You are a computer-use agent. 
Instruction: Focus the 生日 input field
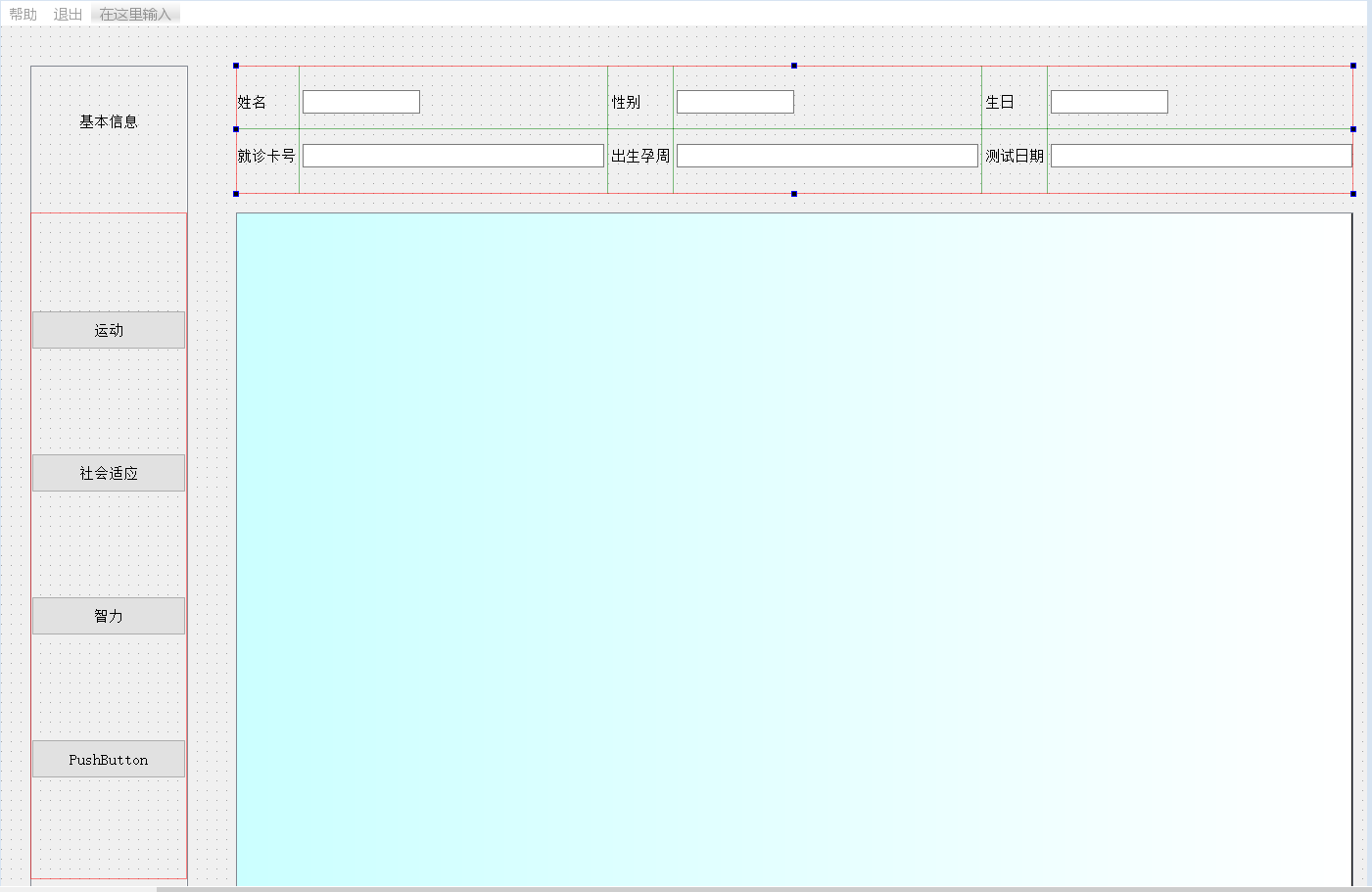(x=1110, y=102)
